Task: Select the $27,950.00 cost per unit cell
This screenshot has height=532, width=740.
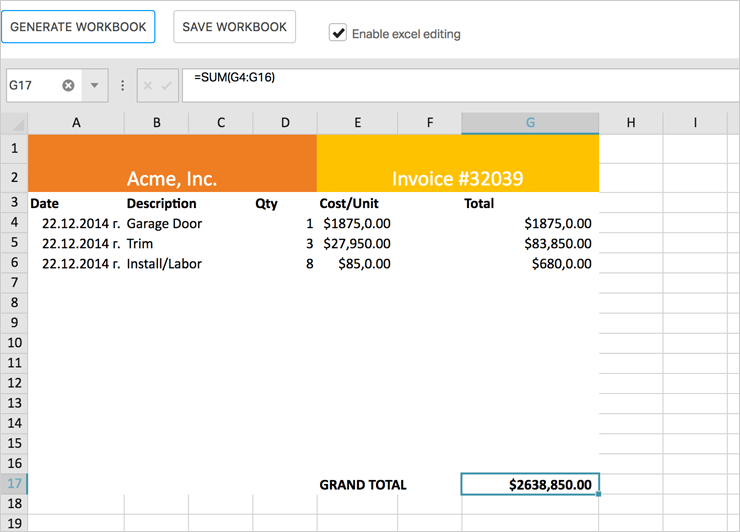Action: point(358,244)
